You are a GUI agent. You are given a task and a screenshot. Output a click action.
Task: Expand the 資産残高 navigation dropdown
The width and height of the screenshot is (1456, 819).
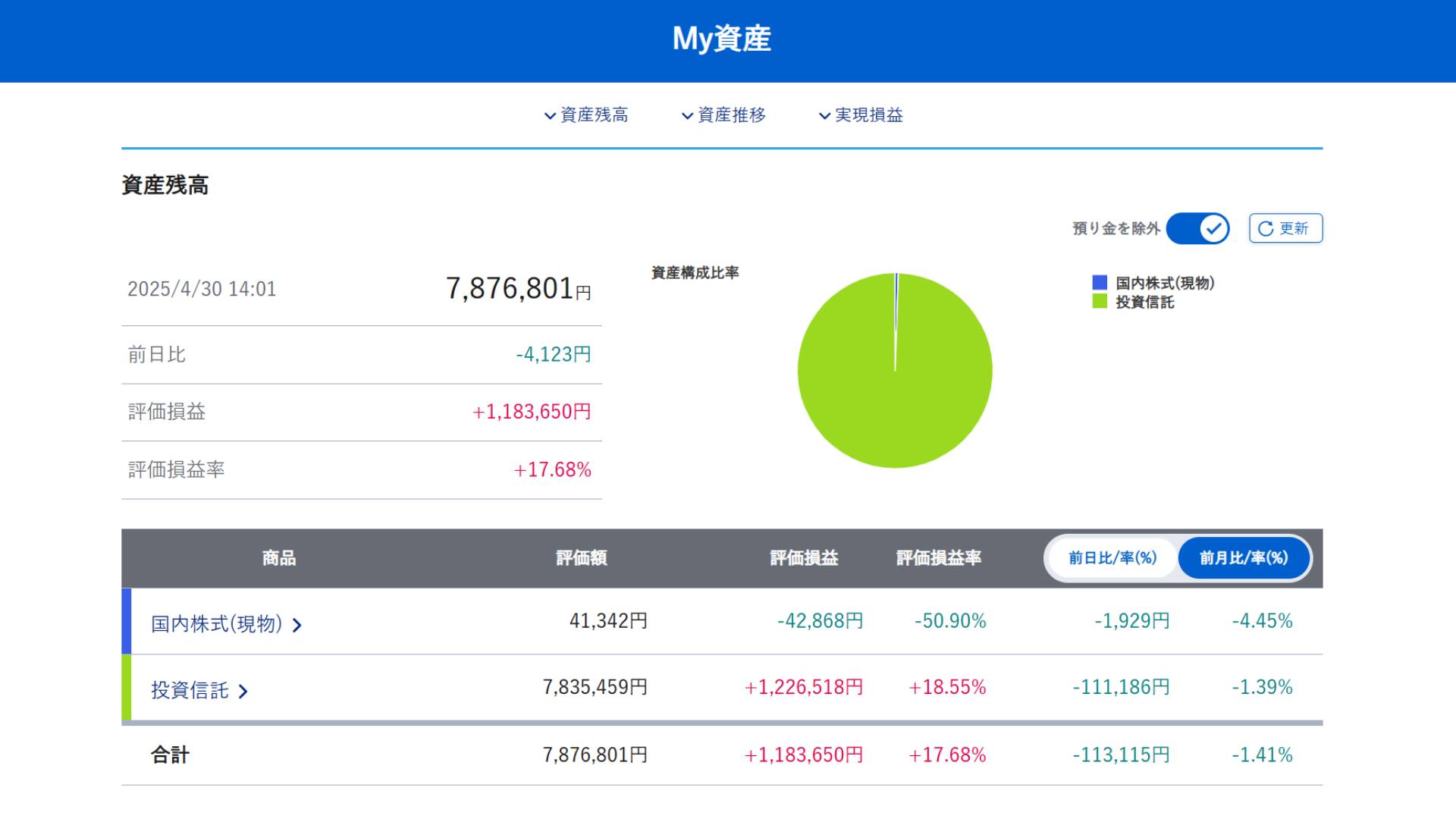pos(586,115)
